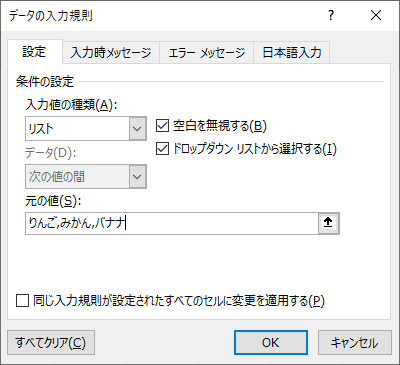Switch to the 入力時メッセージ tab
This screenshot has height=365, width=400.
[111, 52]
